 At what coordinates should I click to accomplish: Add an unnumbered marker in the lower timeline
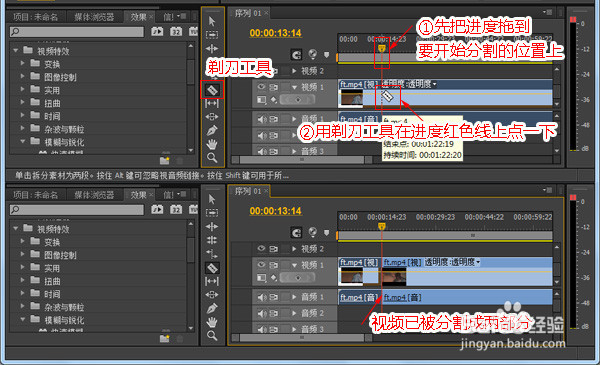click(326, 233)
